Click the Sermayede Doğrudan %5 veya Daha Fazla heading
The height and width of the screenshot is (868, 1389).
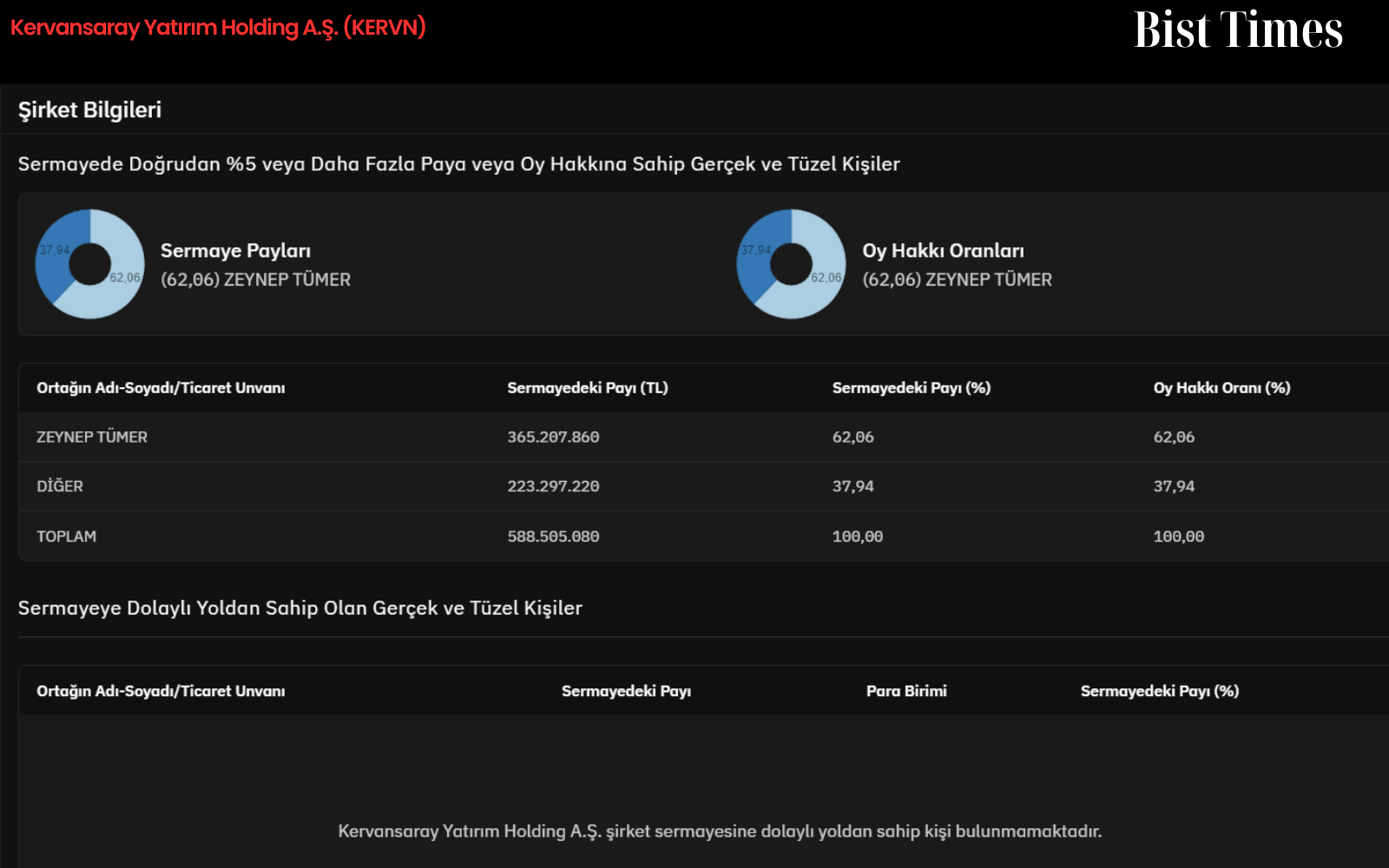(x=459, y=164)
